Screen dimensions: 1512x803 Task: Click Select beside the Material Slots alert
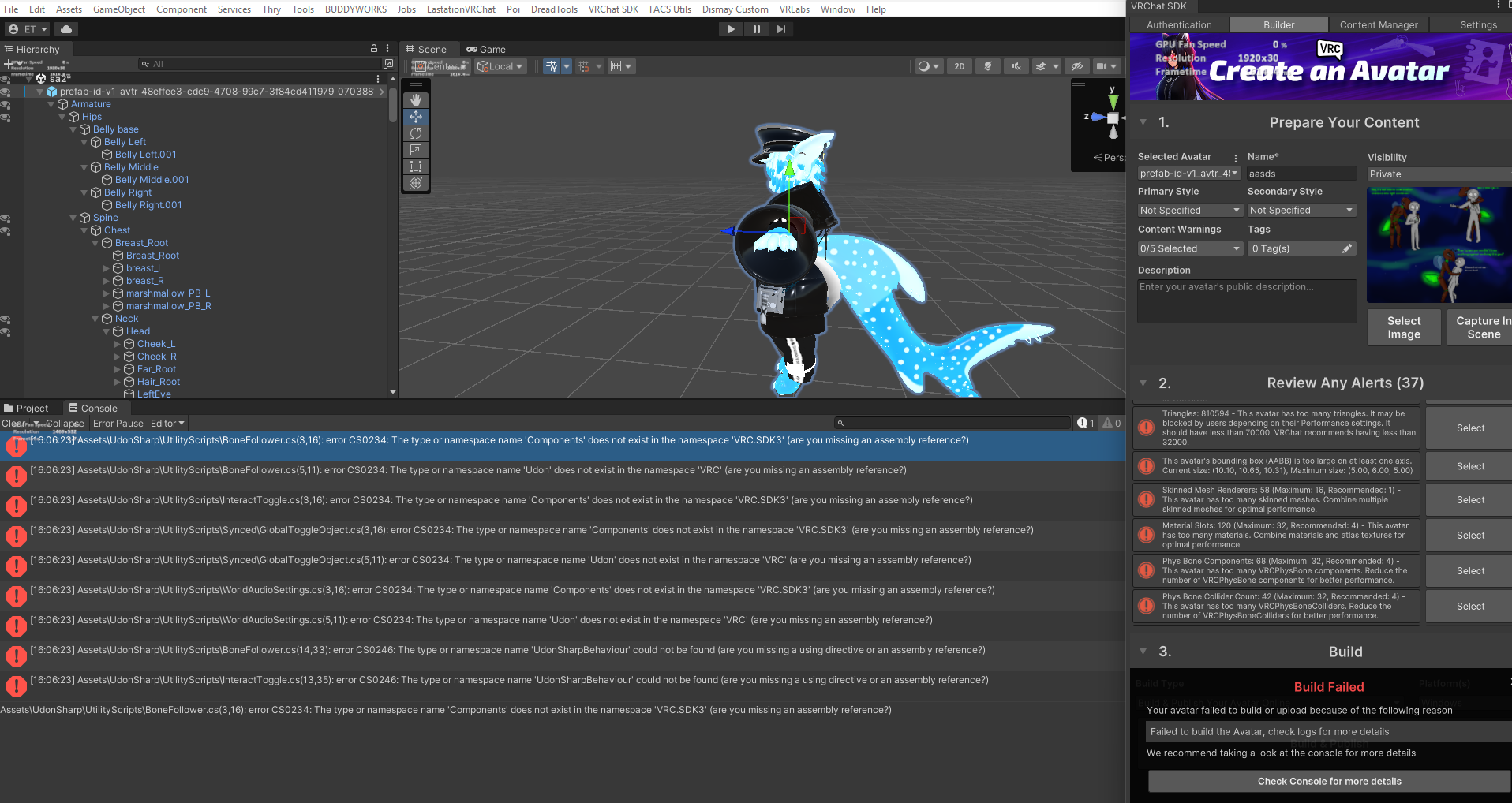coord(1470,536)
